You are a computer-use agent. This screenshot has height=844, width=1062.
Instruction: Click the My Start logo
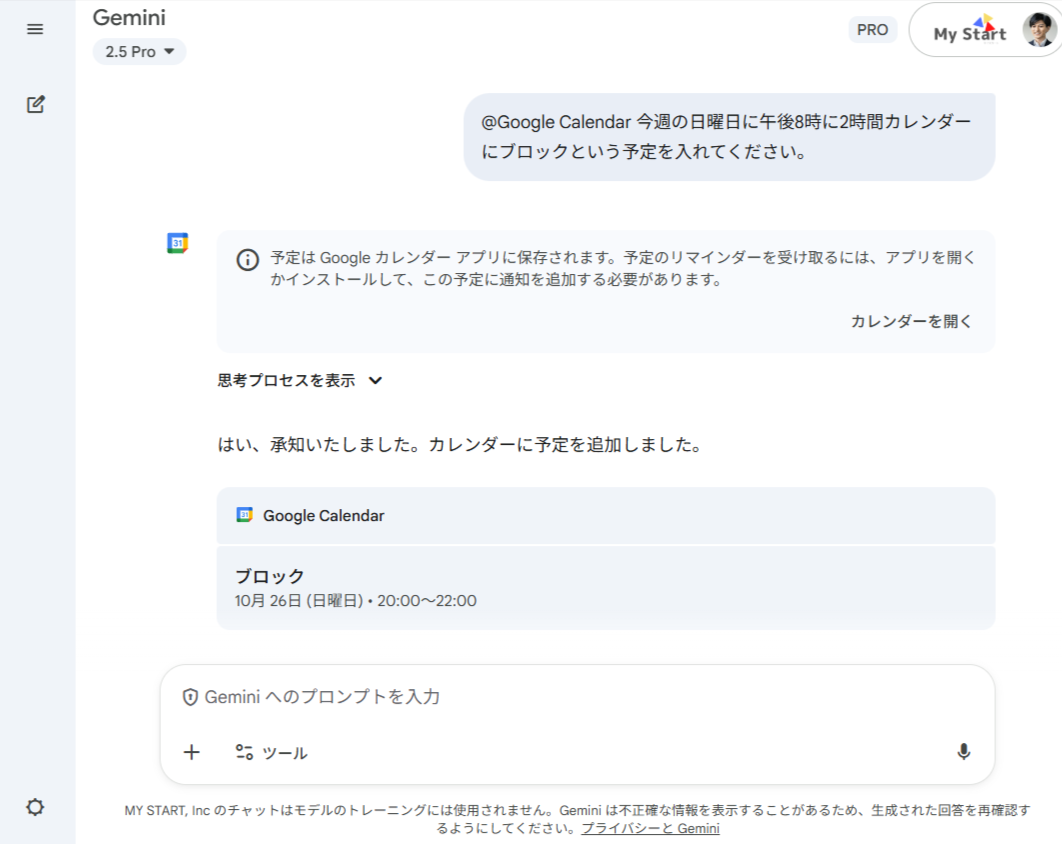tap(969, 31)
